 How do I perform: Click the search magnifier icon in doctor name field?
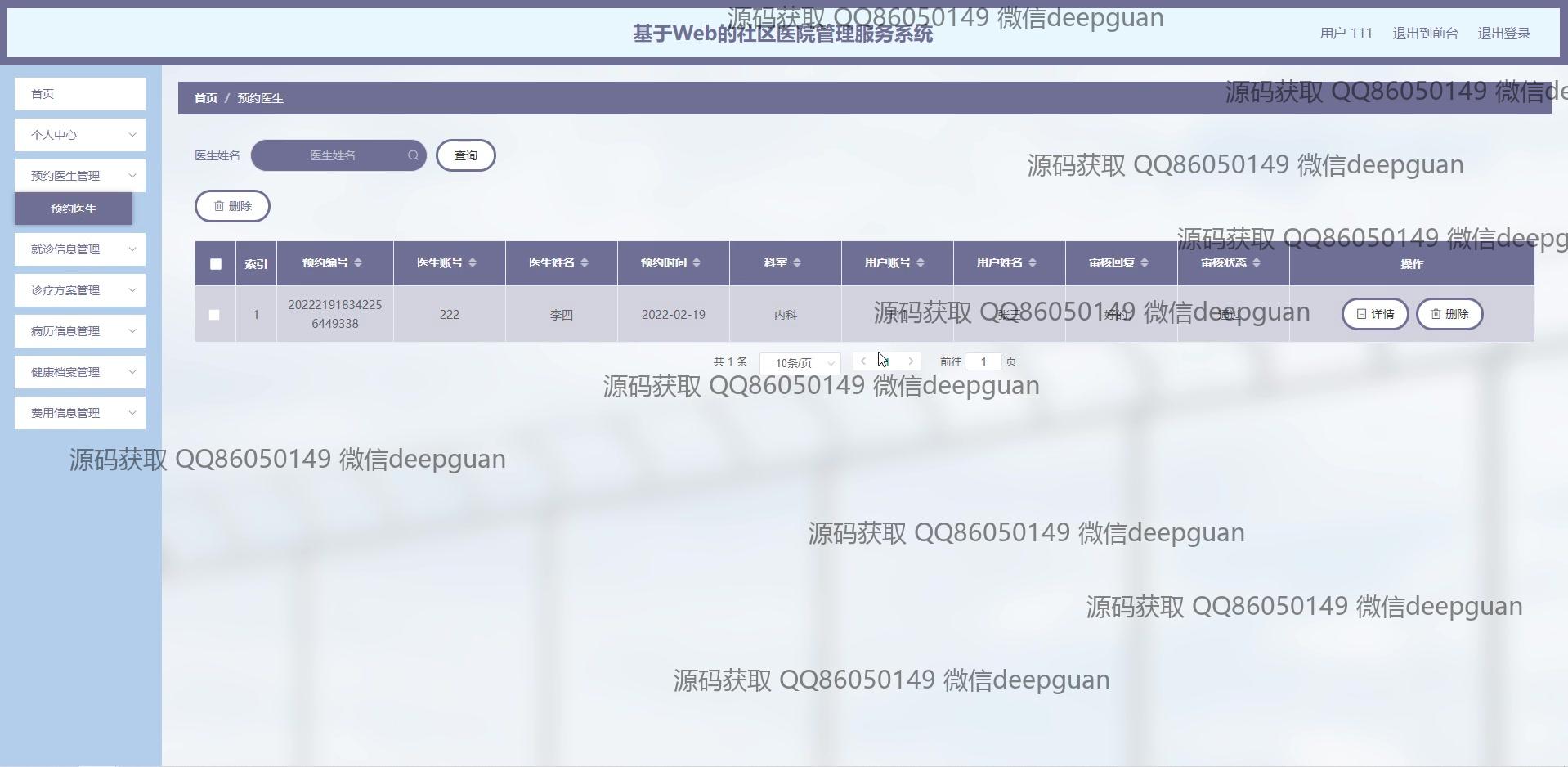coord(413,155)
